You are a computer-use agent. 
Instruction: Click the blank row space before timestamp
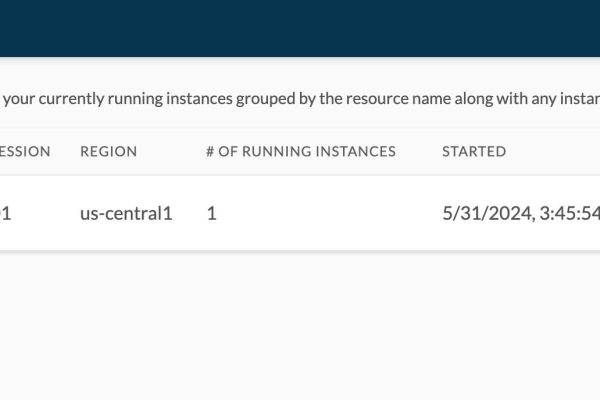coord(329,213)
